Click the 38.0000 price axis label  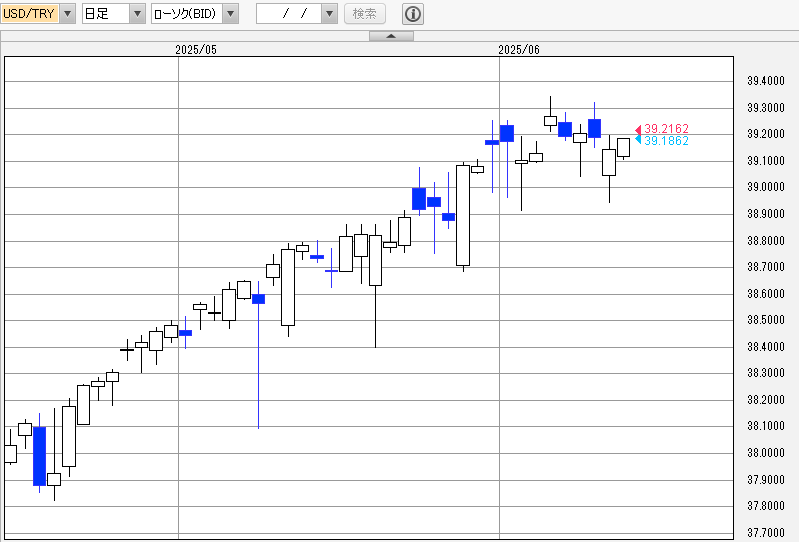(766, 453)
